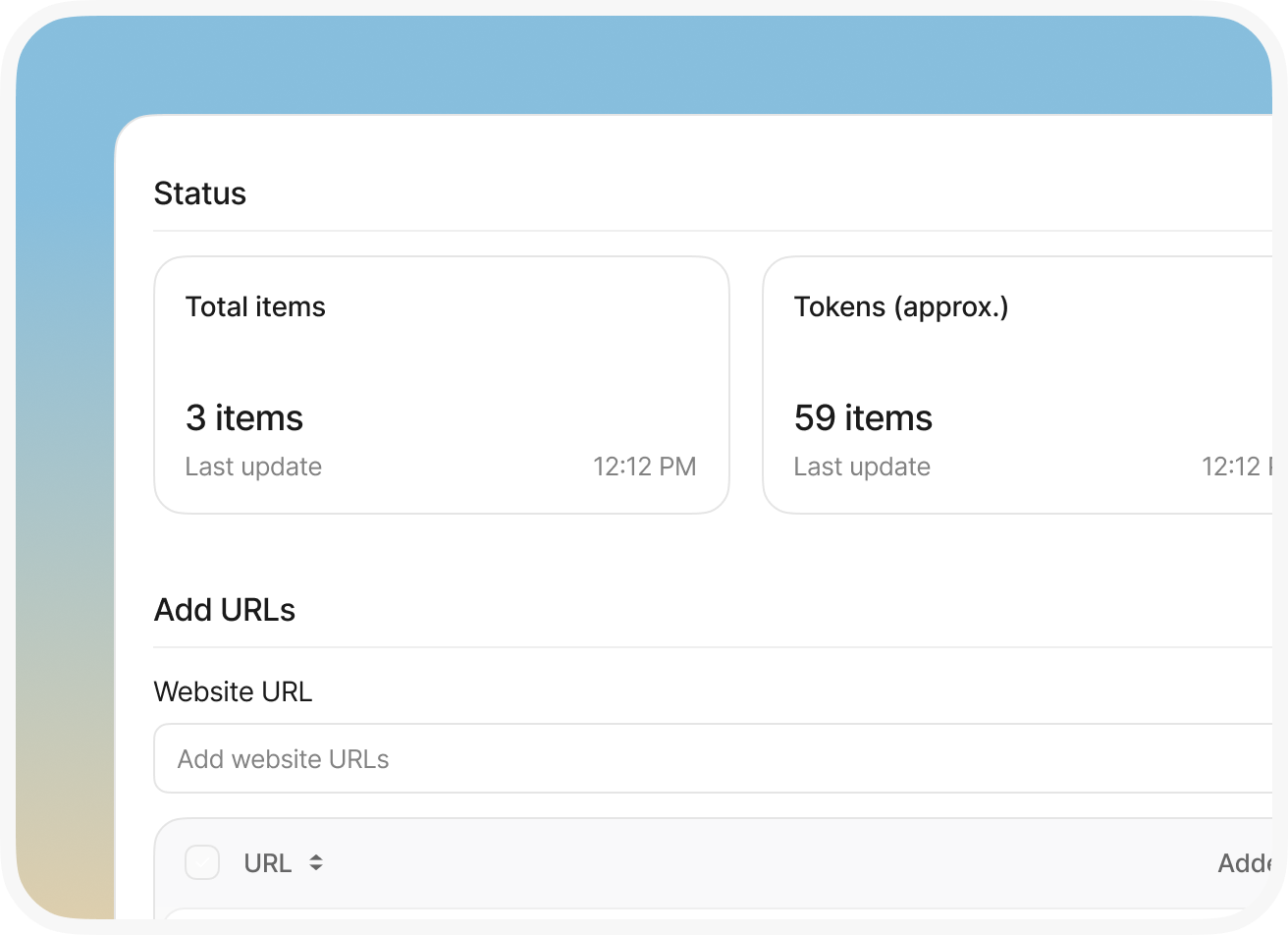This screenshot has width=1288, height=935.
Task: Tick the select-all checkbox beside URL header
Action: tap(202, 862)
